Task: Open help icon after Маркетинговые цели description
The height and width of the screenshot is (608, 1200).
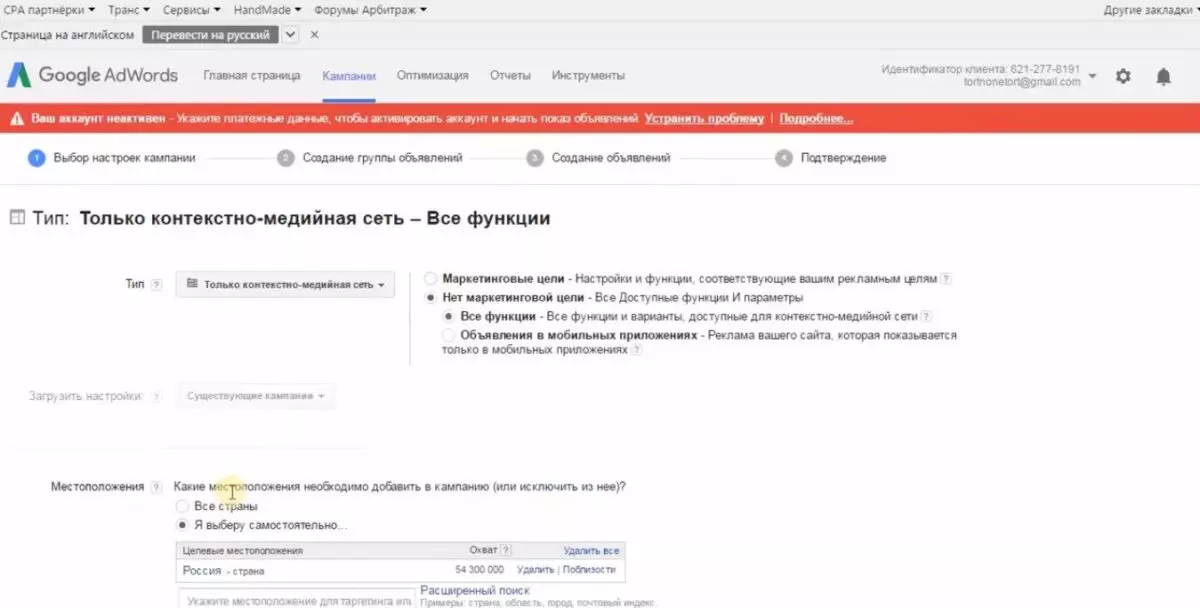Action: click(946, 279)
